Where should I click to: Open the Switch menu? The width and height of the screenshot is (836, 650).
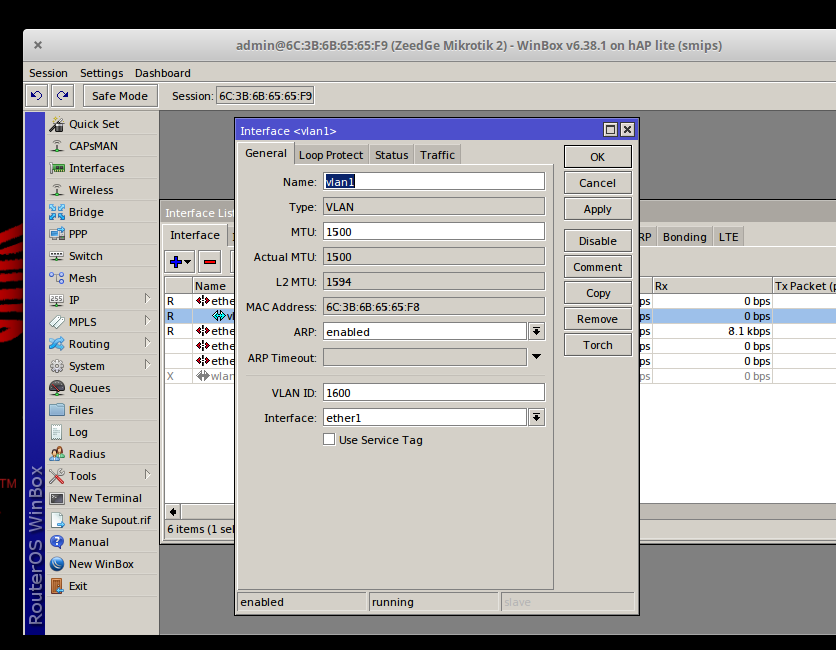click(102, 256)
